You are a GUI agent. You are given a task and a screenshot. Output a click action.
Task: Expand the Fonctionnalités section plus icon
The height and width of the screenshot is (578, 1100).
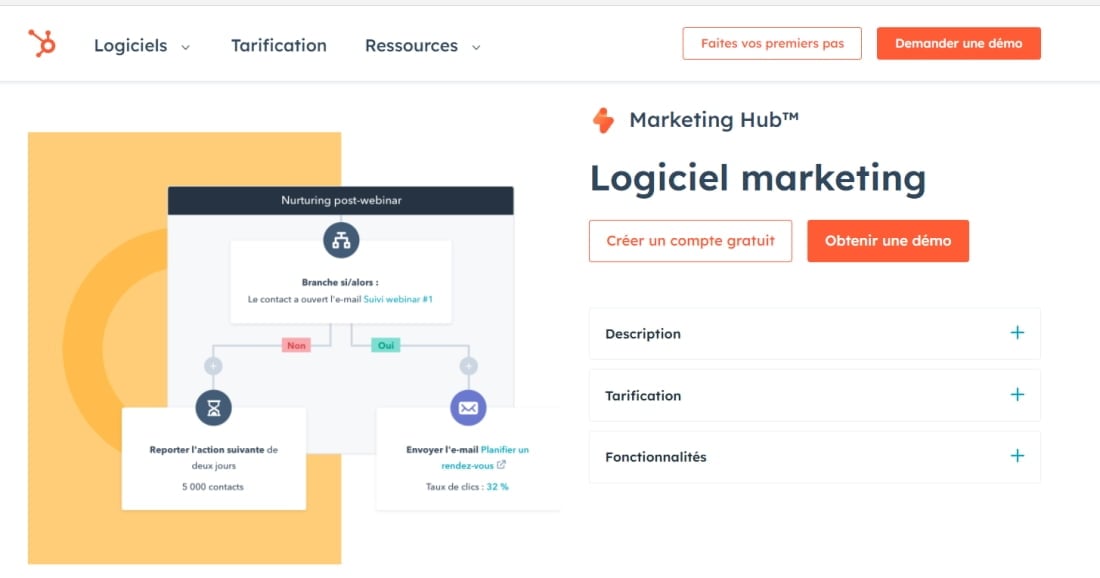1017,456
